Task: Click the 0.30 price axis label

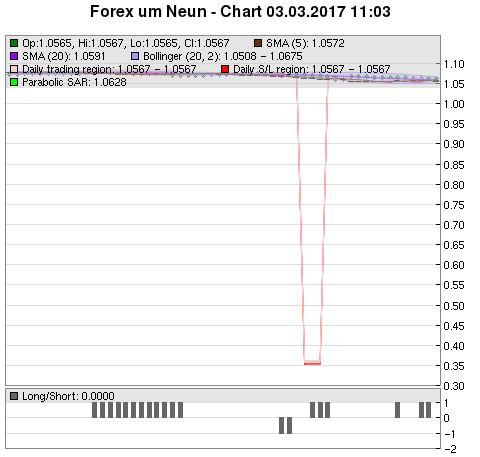Action: click(x=454, y=386)
